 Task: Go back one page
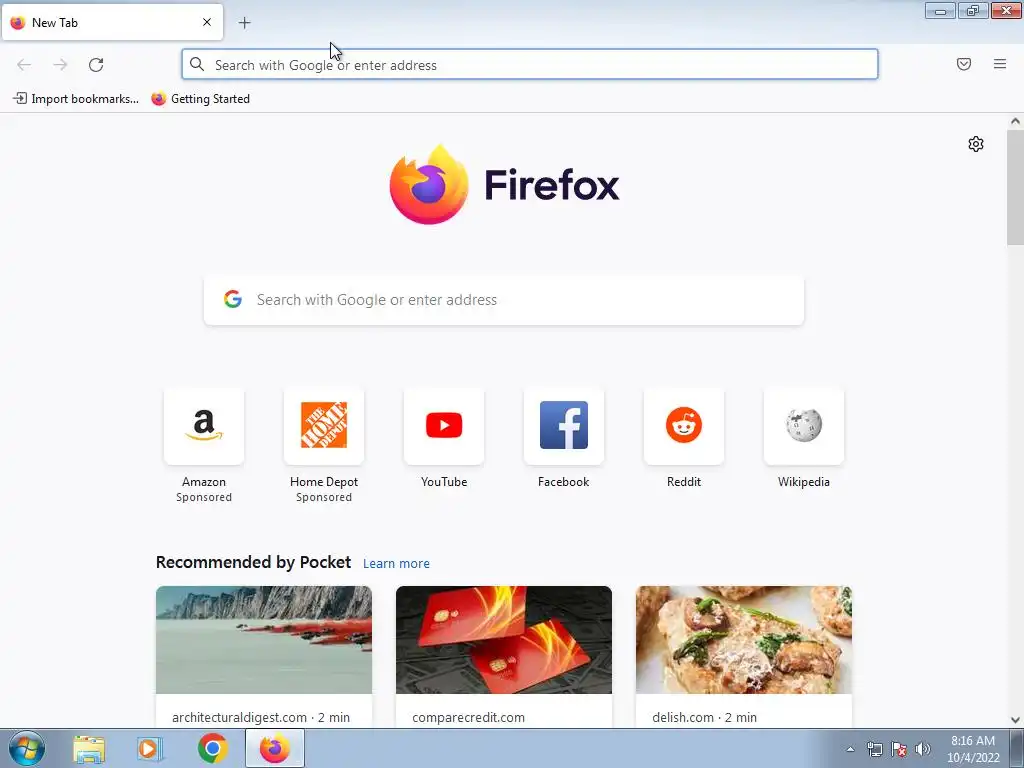24,65
